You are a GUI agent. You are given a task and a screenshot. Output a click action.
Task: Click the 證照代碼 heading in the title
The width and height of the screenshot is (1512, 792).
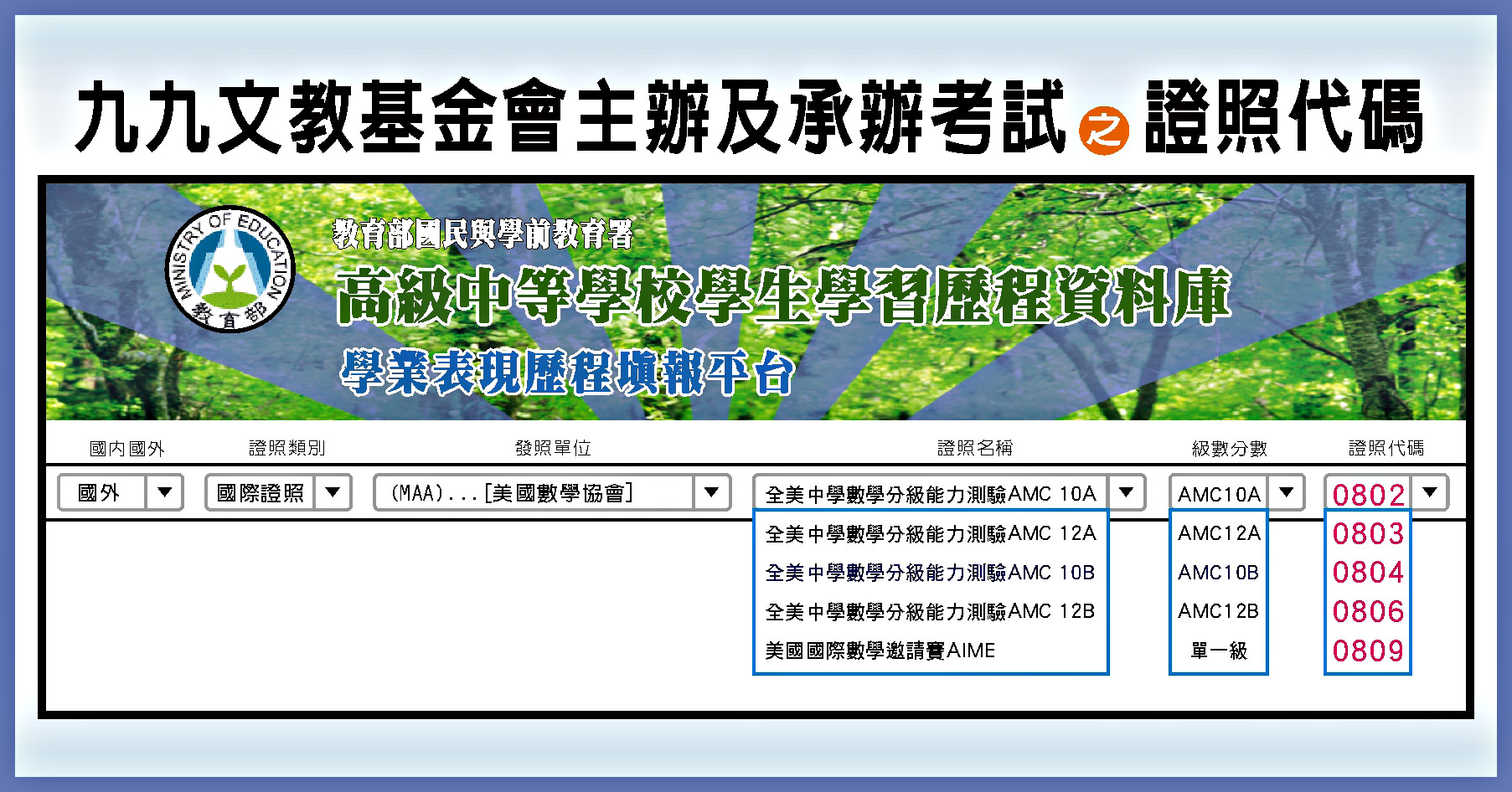pos(1284,117)
